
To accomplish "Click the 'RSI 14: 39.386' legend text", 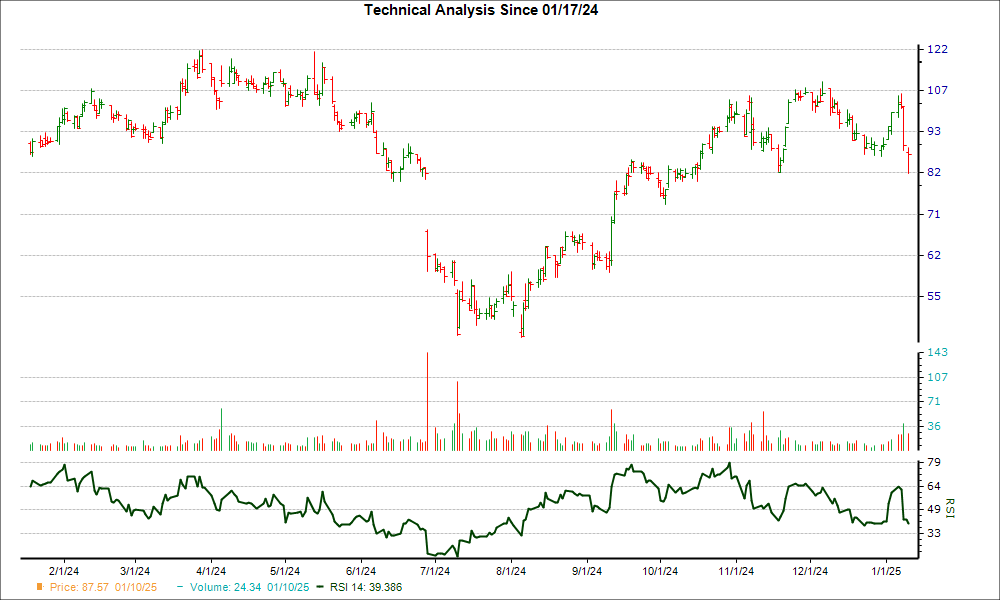I will click(366, 587).
